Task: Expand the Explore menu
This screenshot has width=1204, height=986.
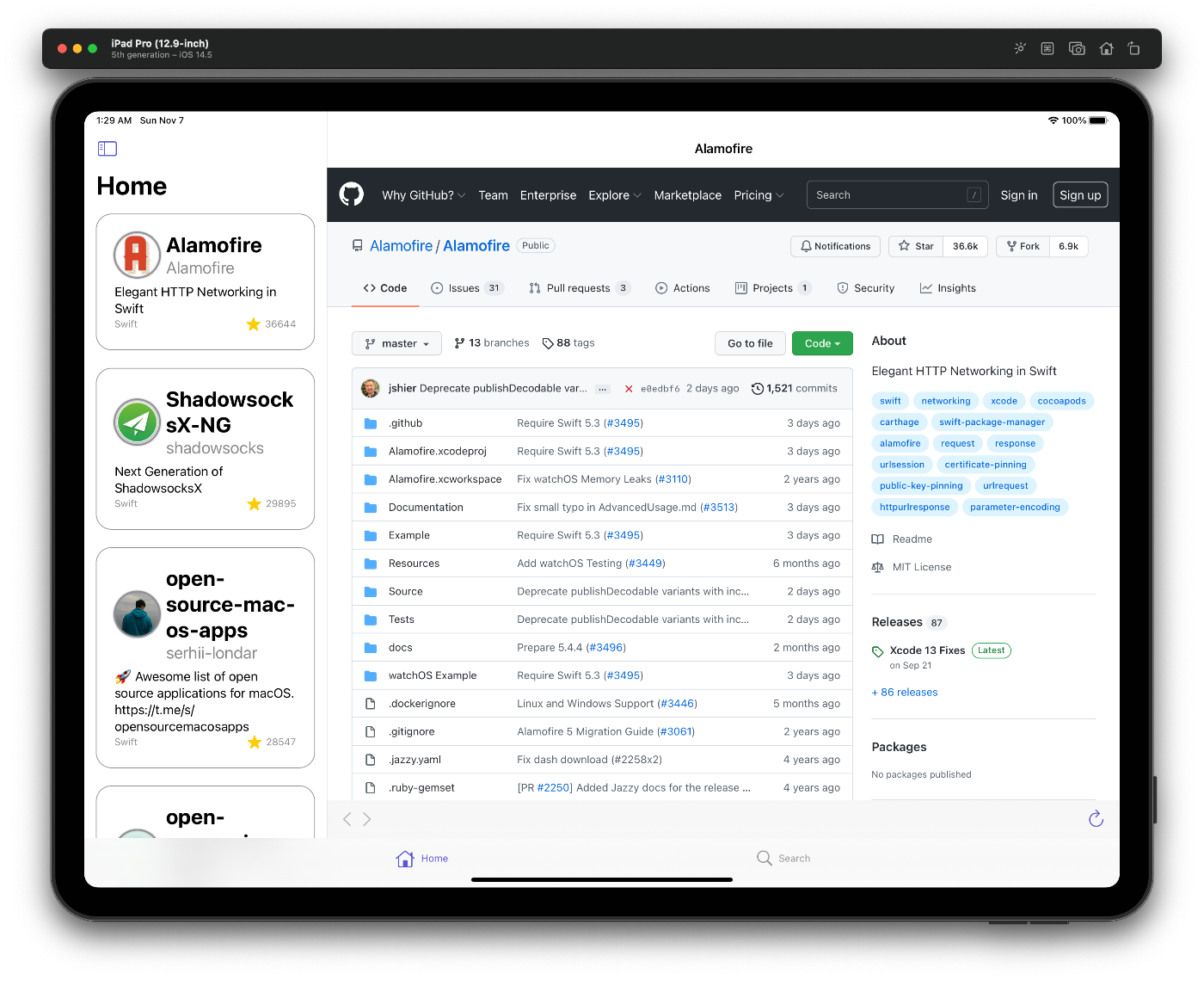Action: pyautogui.click(x=614, y=195)
